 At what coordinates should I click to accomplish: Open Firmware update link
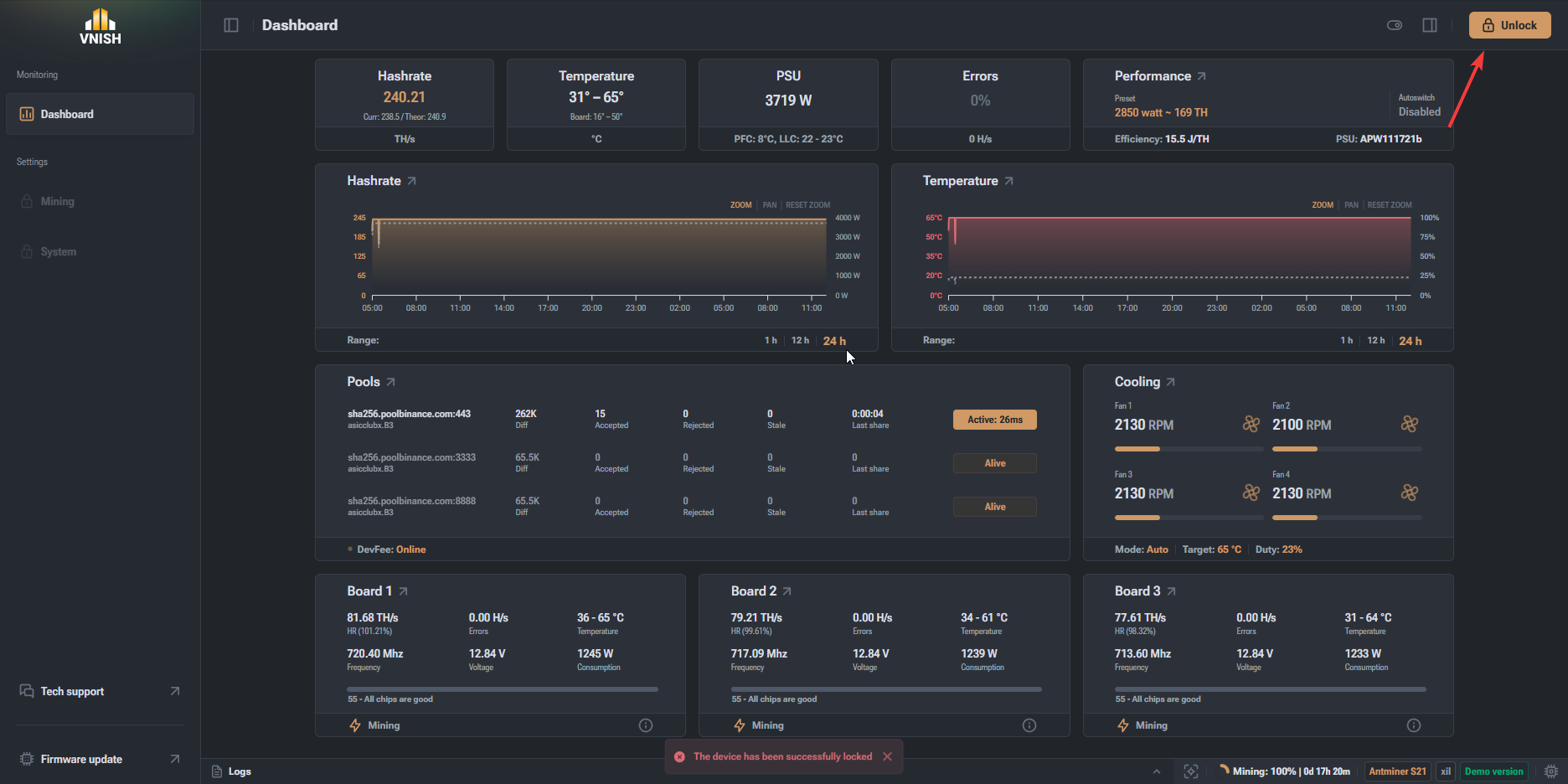100,759
